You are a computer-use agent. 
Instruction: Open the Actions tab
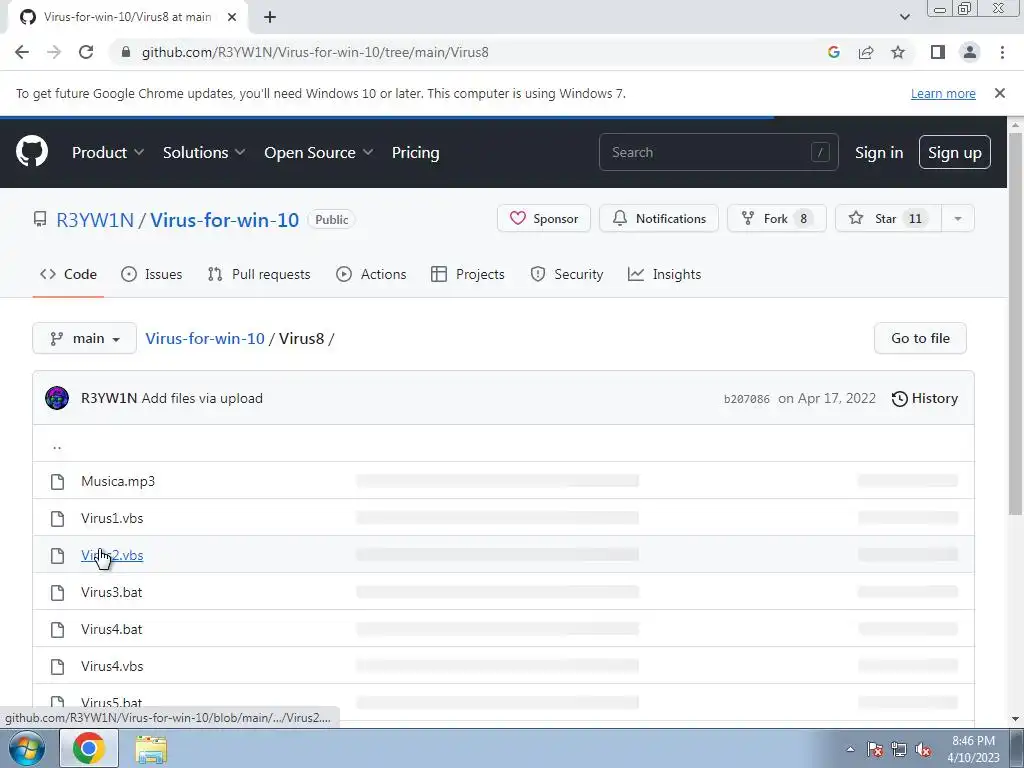[x=371, y=274]
